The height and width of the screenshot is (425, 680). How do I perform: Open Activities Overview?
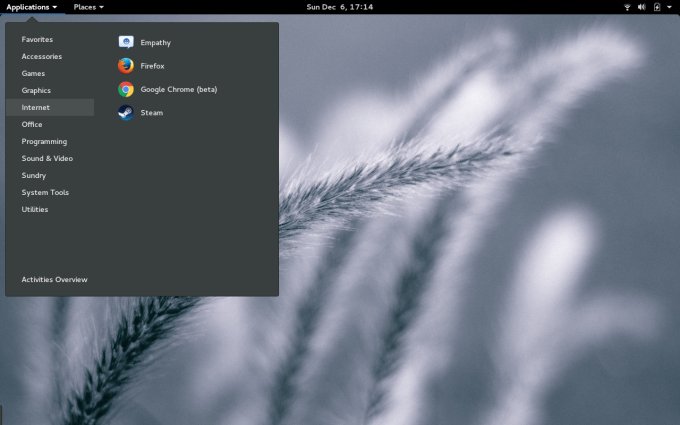coord(55,280)
